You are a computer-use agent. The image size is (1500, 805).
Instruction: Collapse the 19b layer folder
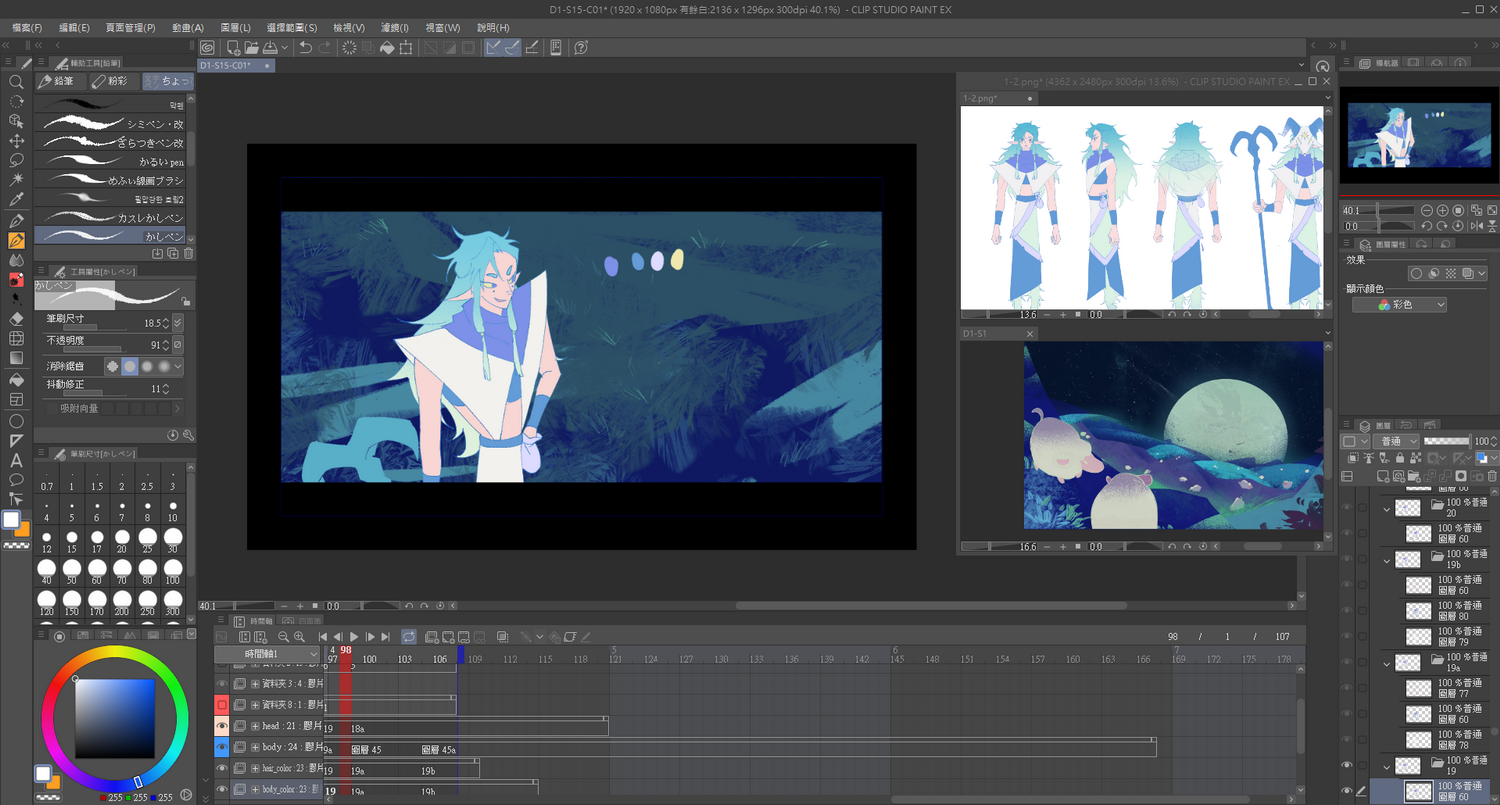[x=1386, y=560]
